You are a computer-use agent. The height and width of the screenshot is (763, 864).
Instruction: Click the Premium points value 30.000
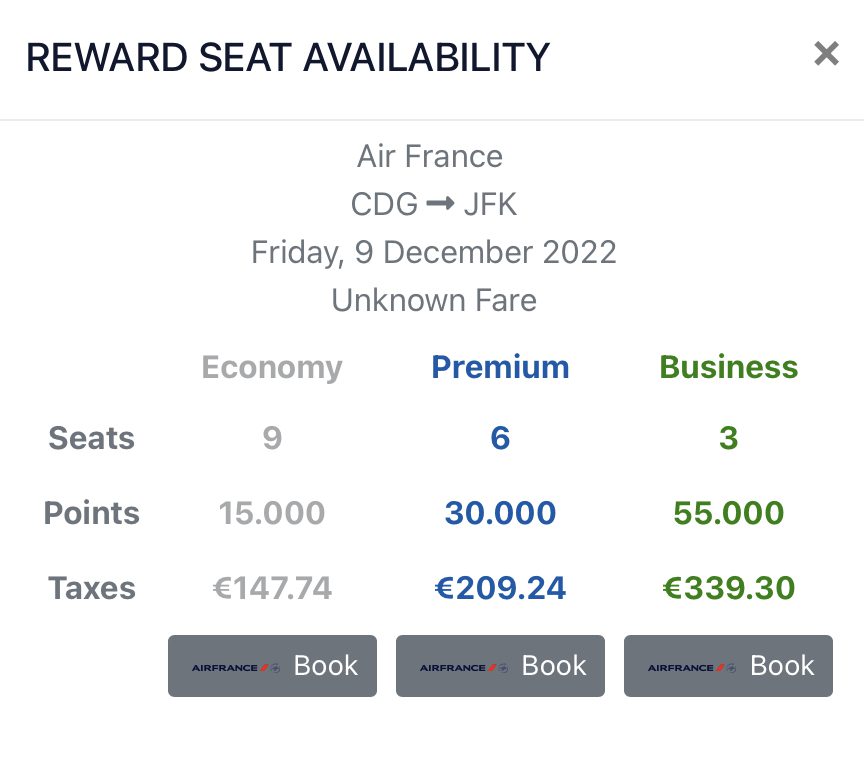click(500, 513)
